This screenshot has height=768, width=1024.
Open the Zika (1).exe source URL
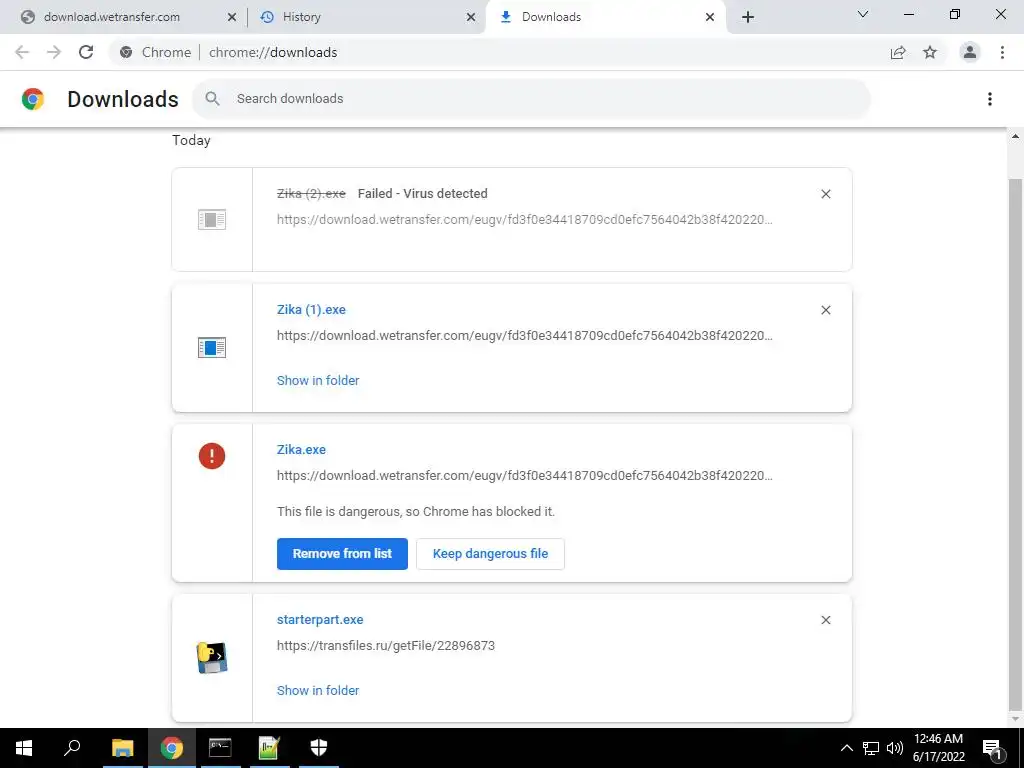click(524, 336)
